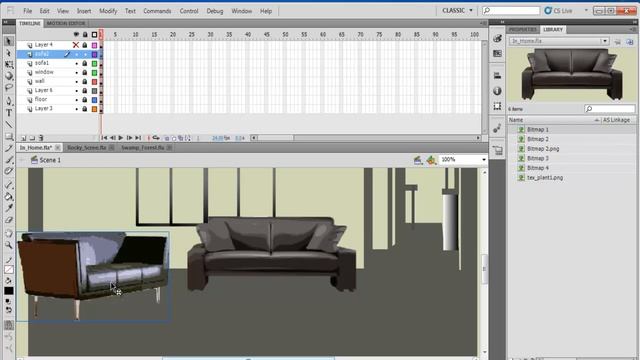
Task: Open the CLASSIC workspace dropdown
Action: coord(457,10)
